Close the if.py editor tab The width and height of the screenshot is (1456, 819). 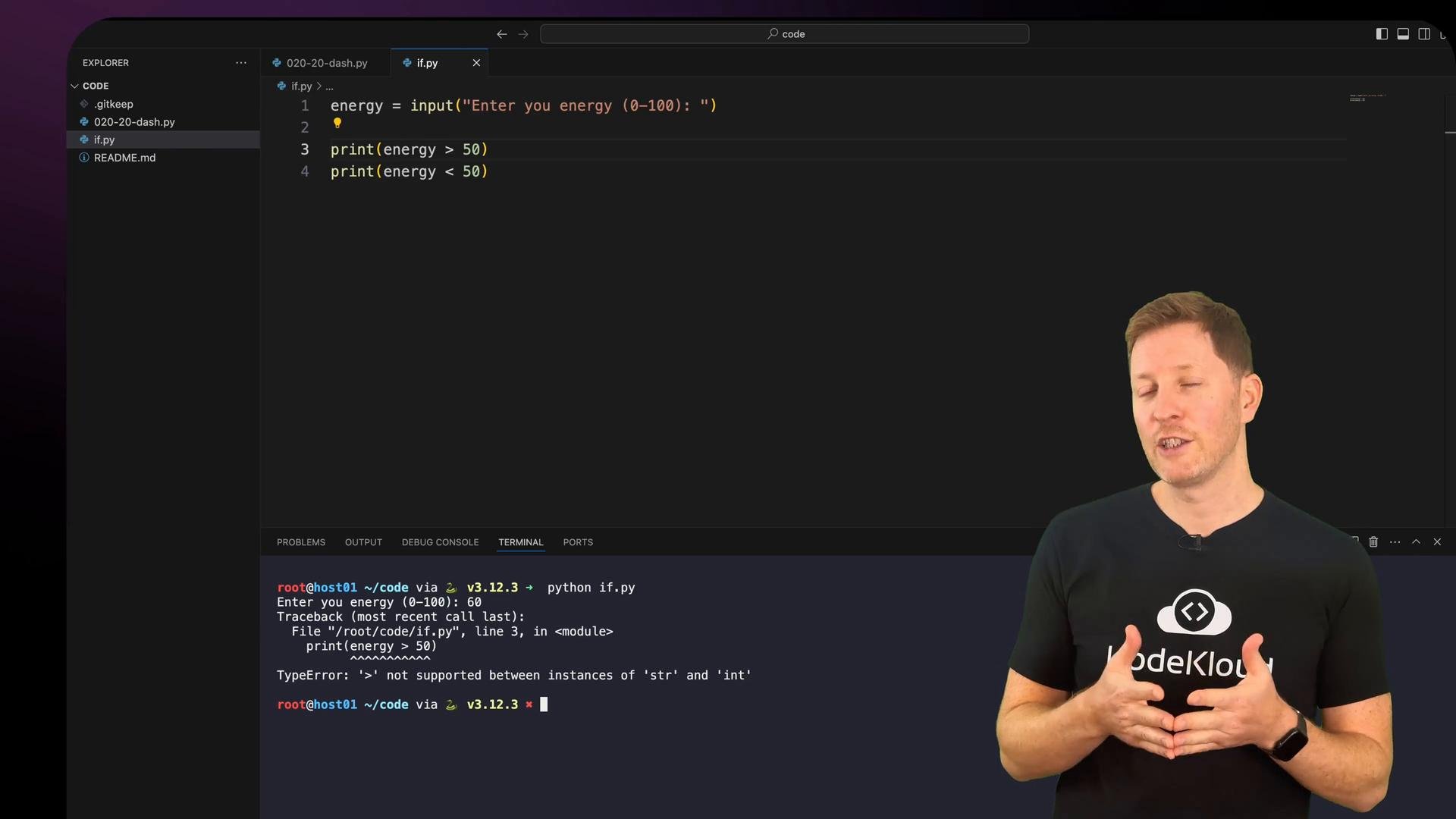[476, 63]
